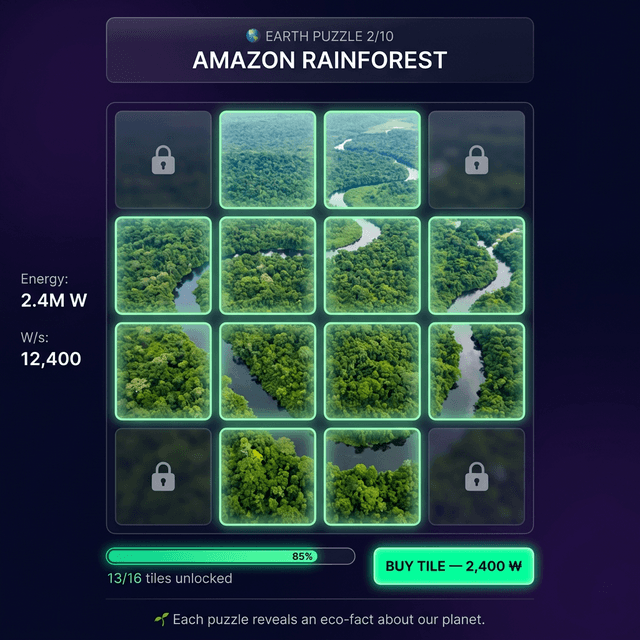Screen dimensions: 640x640
Task: Click the globe icon beside Earth Puzzle 2/10
Action: coord(253,36)
